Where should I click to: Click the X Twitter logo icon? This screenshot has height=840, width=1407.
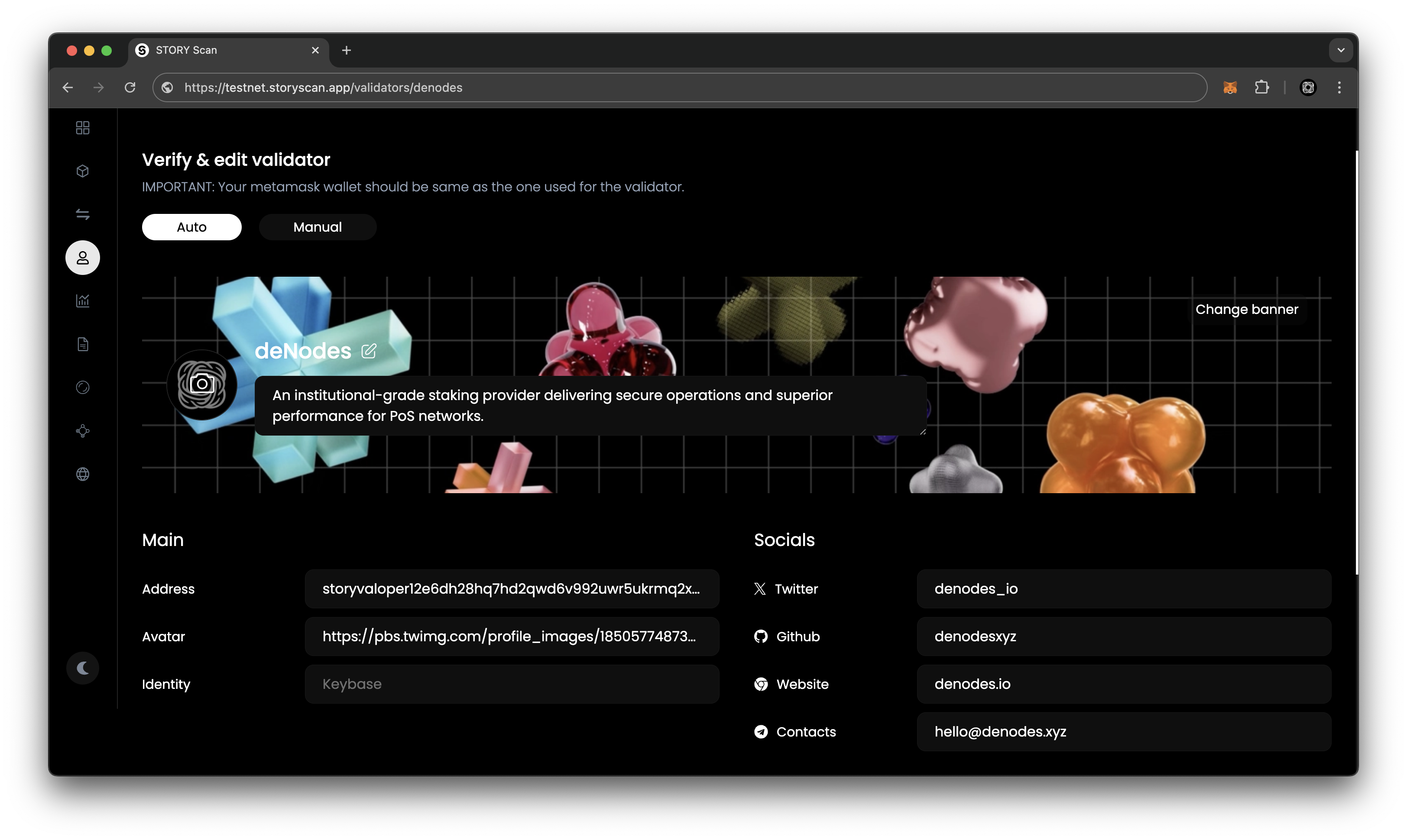[760, 589]
